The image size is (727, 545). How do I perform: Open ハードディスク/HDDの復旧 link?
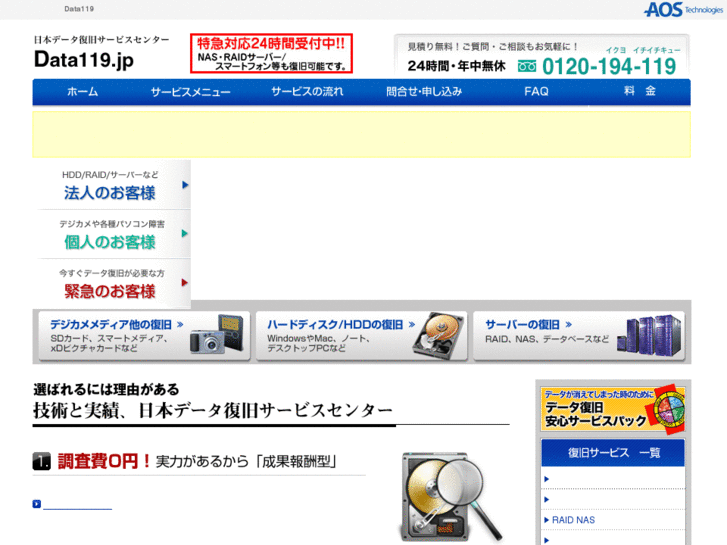pyautogui.click(x=341, y=324)
